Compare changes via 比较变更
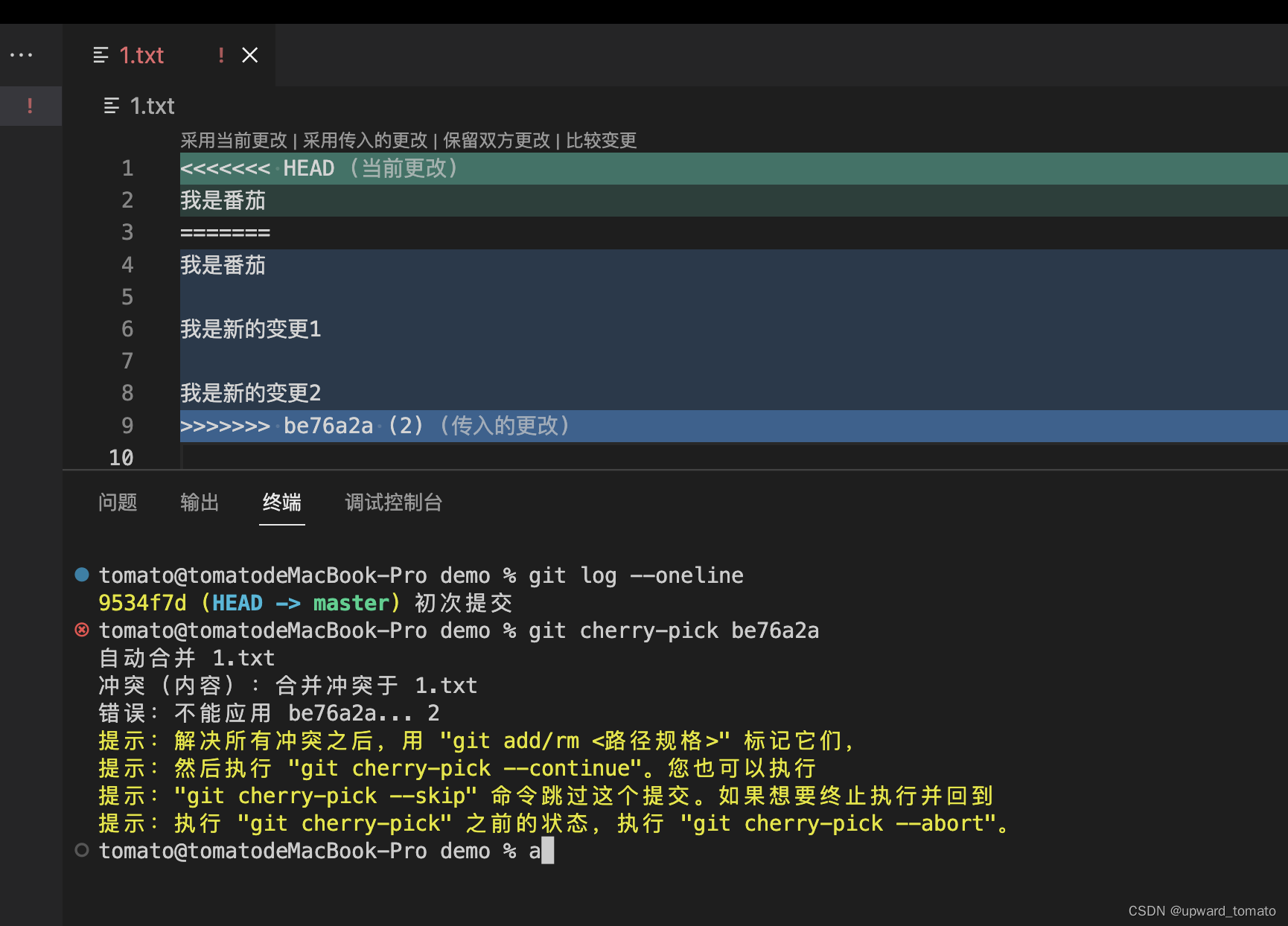Screen dimensions: 1288x926 [602, 140]
